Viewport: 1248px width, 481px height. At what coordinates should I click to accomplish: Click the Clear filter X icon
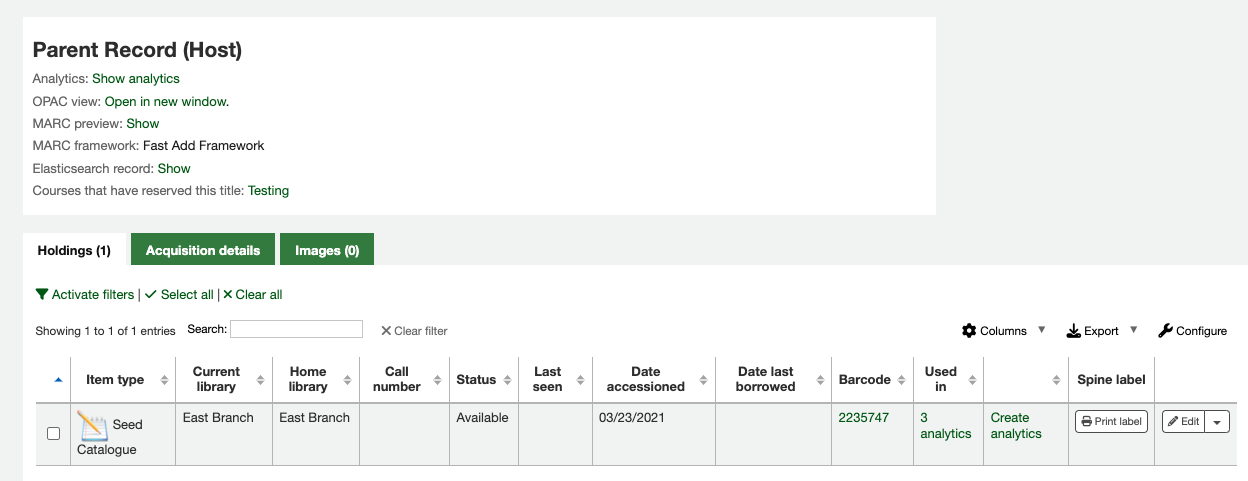tap(386, 331)
